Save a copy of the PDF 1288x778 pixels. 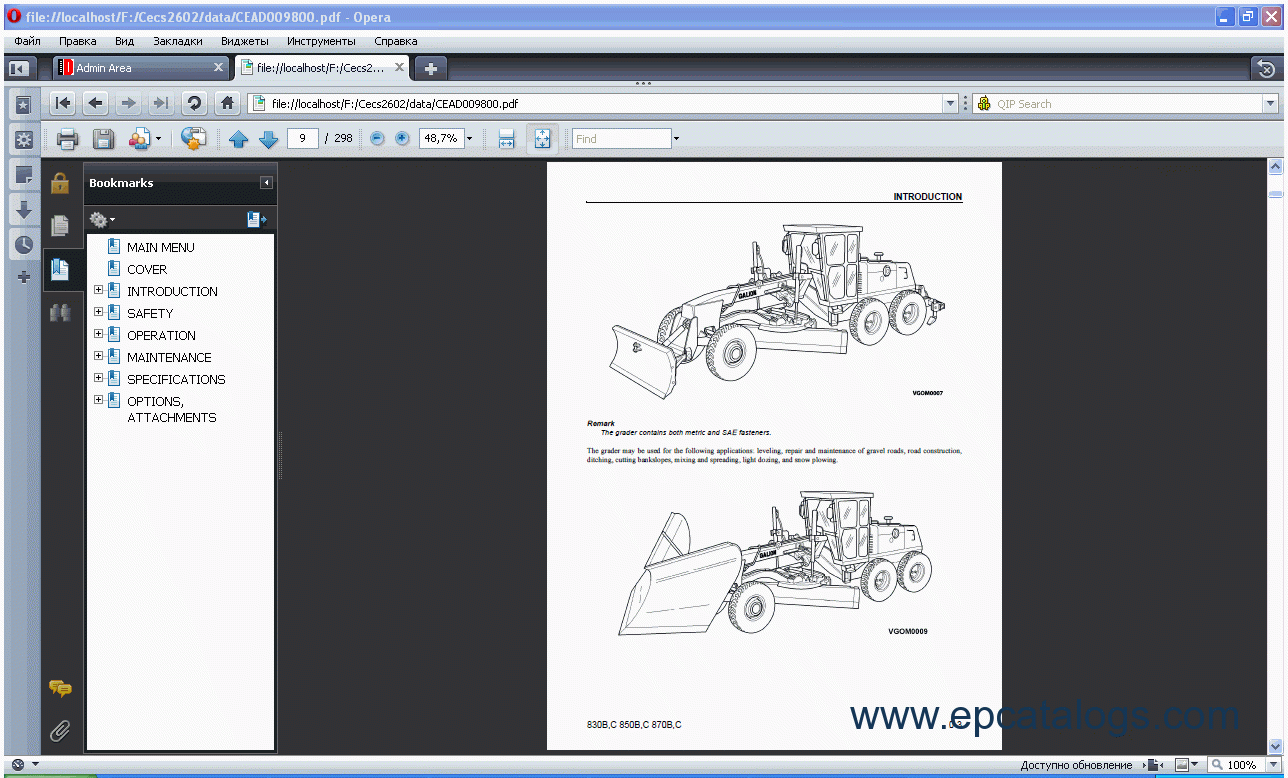click(x=103, y=139)
